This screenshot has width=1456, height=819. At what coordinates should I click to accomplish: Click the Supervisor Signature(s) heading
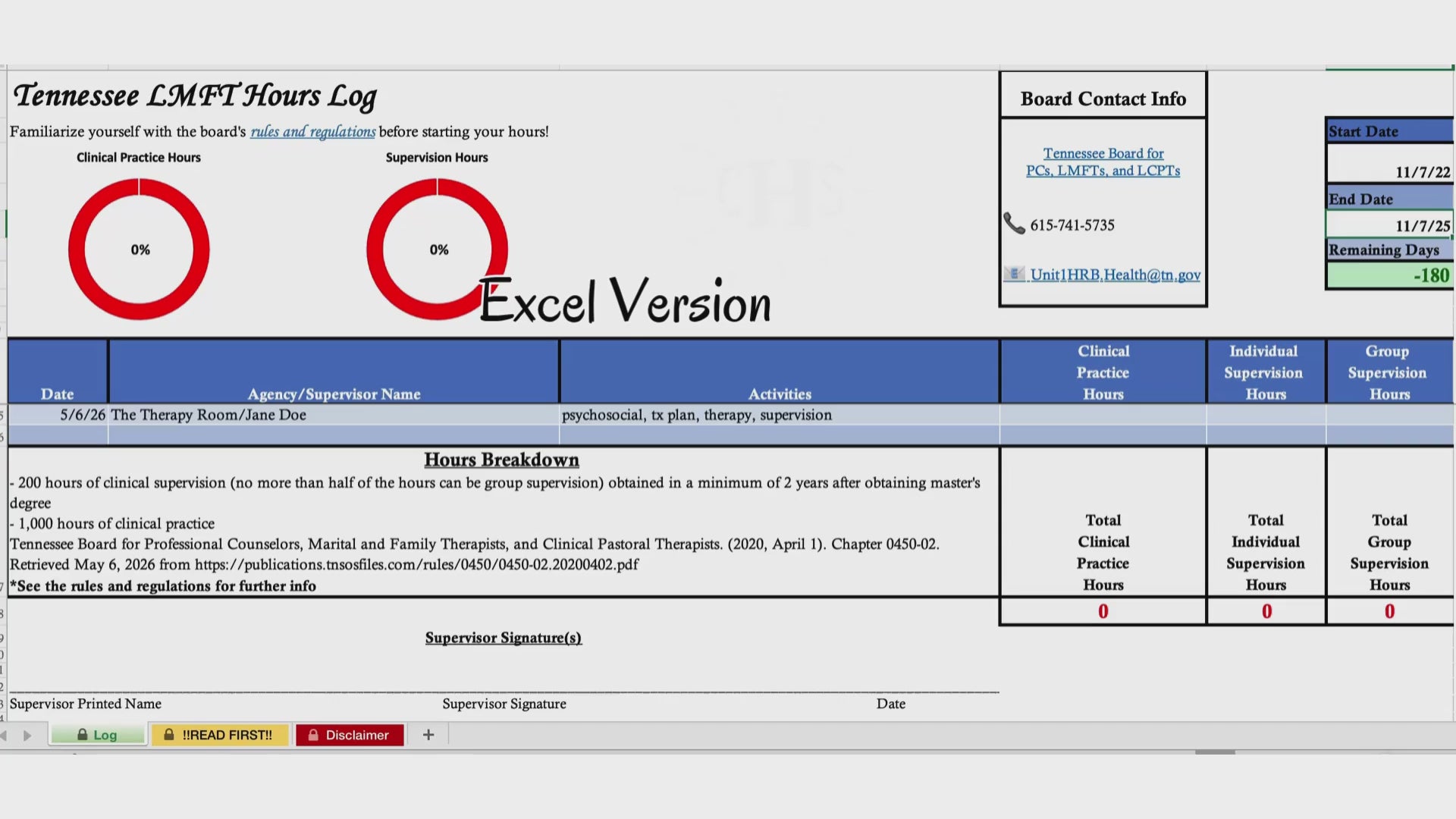pyautogui.click(x=504, y=638)
